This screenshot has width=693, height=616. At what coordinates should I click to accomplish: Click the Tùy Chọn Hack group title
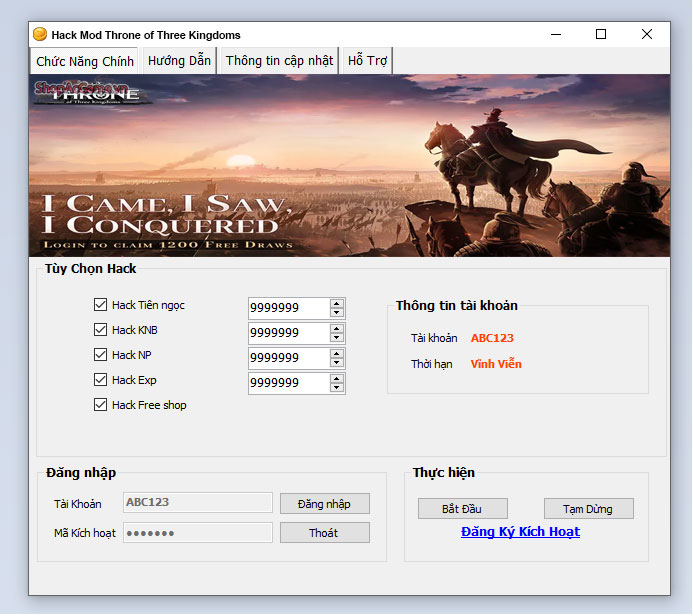click(x=91, y=269)
